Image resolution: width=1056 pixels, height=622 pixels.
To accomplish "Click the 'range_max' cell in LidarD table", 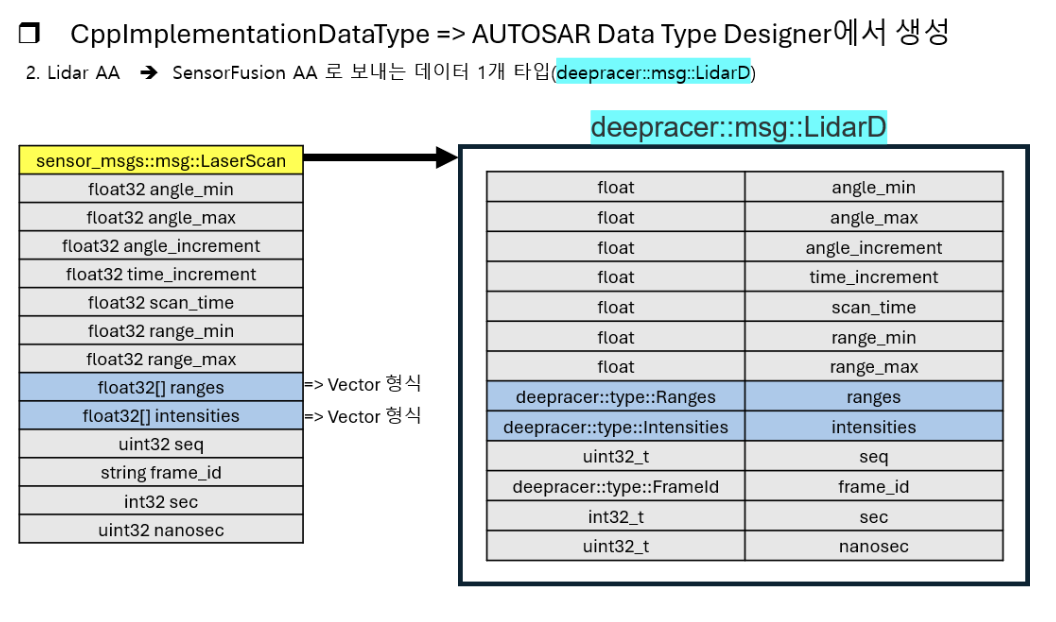I will point(873,366).
